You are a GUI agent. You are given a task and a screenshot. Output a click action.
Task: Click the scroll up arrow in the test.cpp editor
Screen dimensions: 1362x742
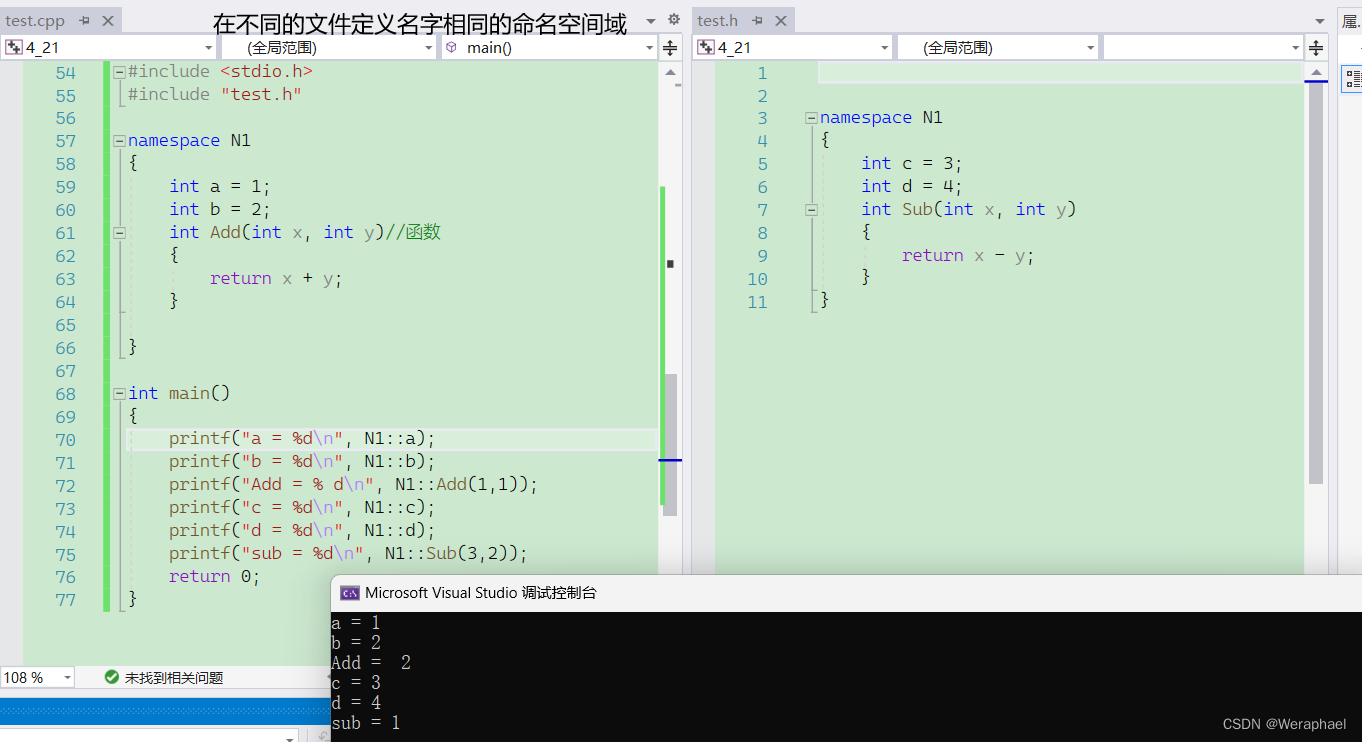[x=670, y=72]
